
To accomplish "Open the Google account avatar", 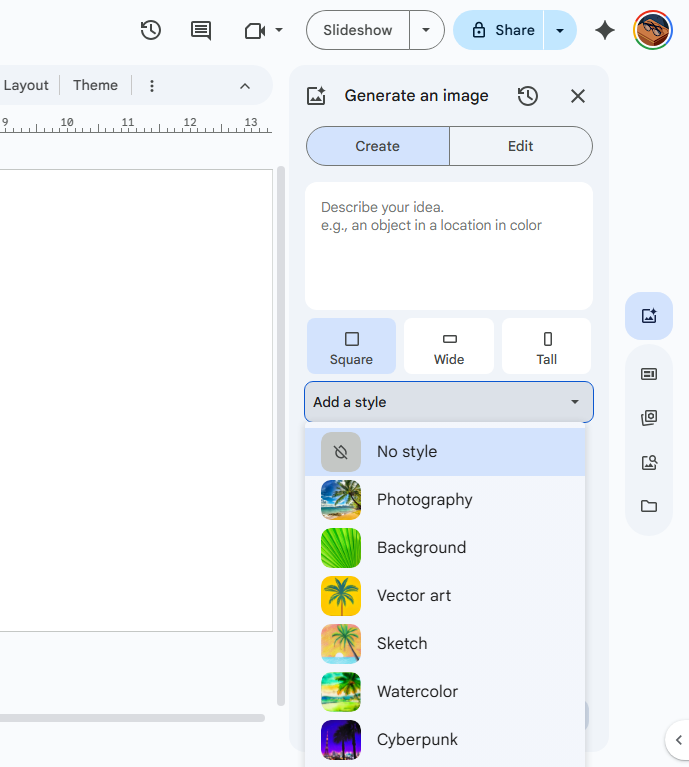I will click(653, 30).
